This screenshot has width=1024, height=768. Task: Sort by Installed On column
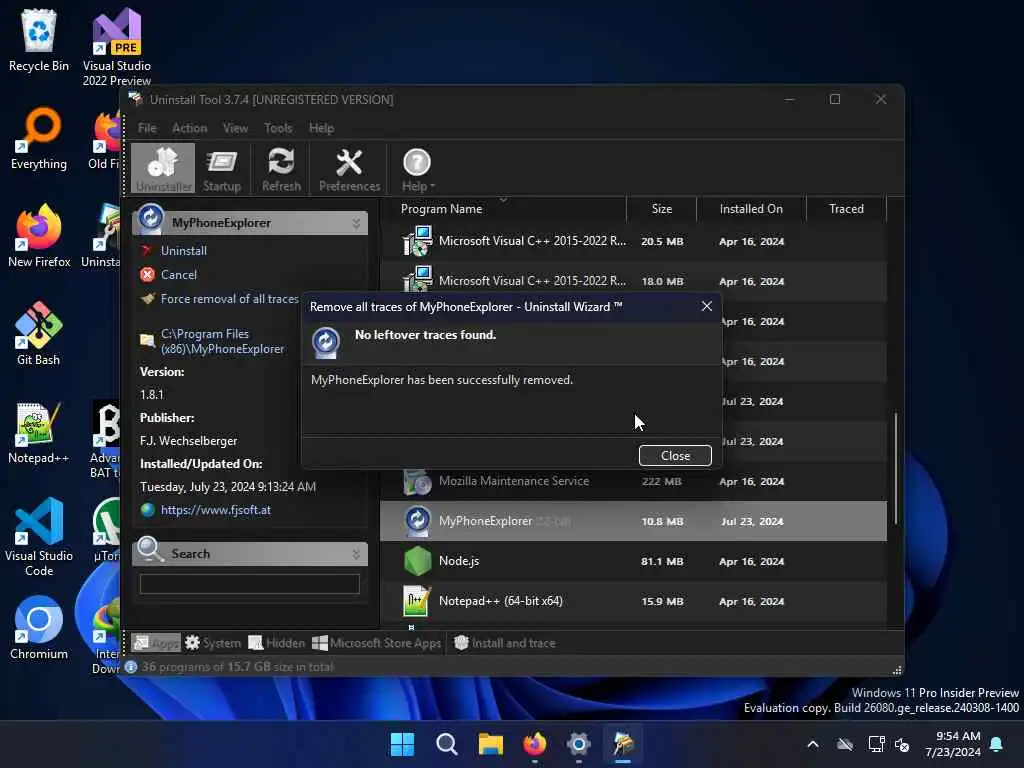[x=751, y=209]
